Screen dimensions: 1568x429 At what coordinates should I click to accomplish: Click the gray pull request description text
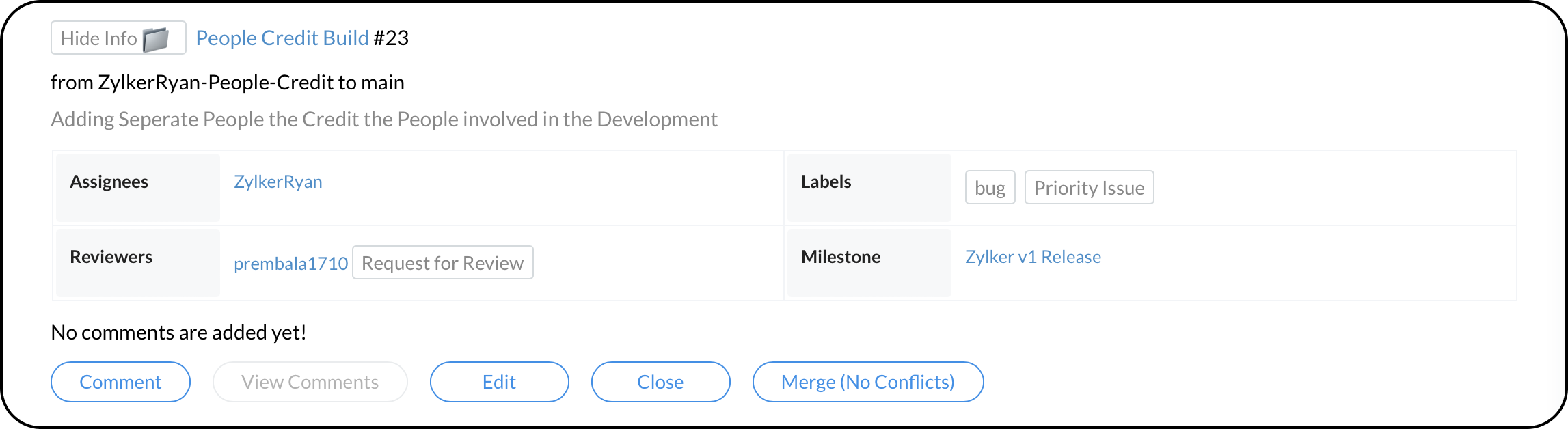pos(383,120)
